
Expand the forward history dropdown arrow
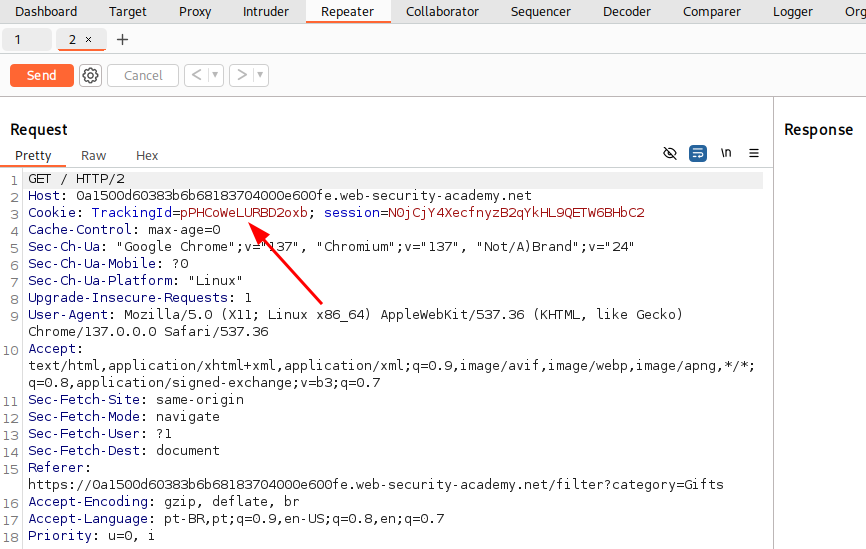coord(260,75)
